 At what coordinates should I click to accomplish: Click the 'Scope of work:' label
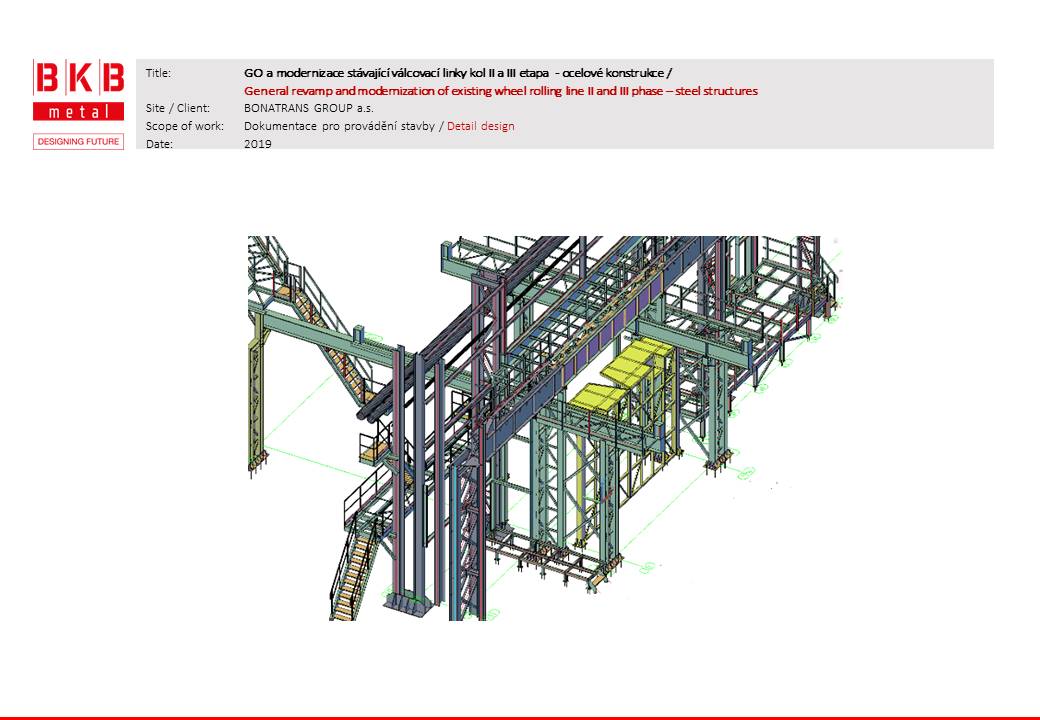(184, 126)
